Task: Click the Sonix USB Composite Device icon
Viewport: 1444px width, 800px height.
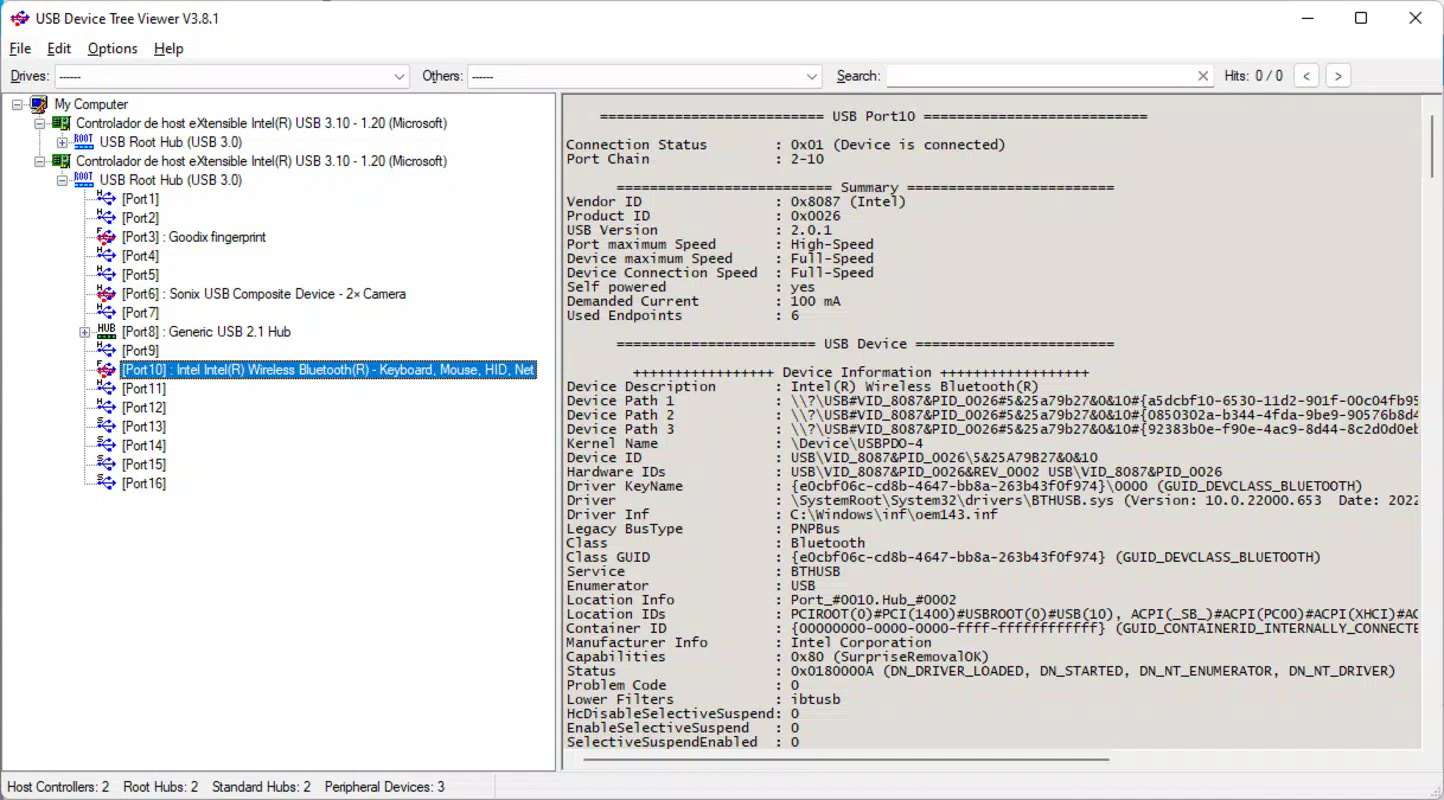Action: click(x=106, y=294)
